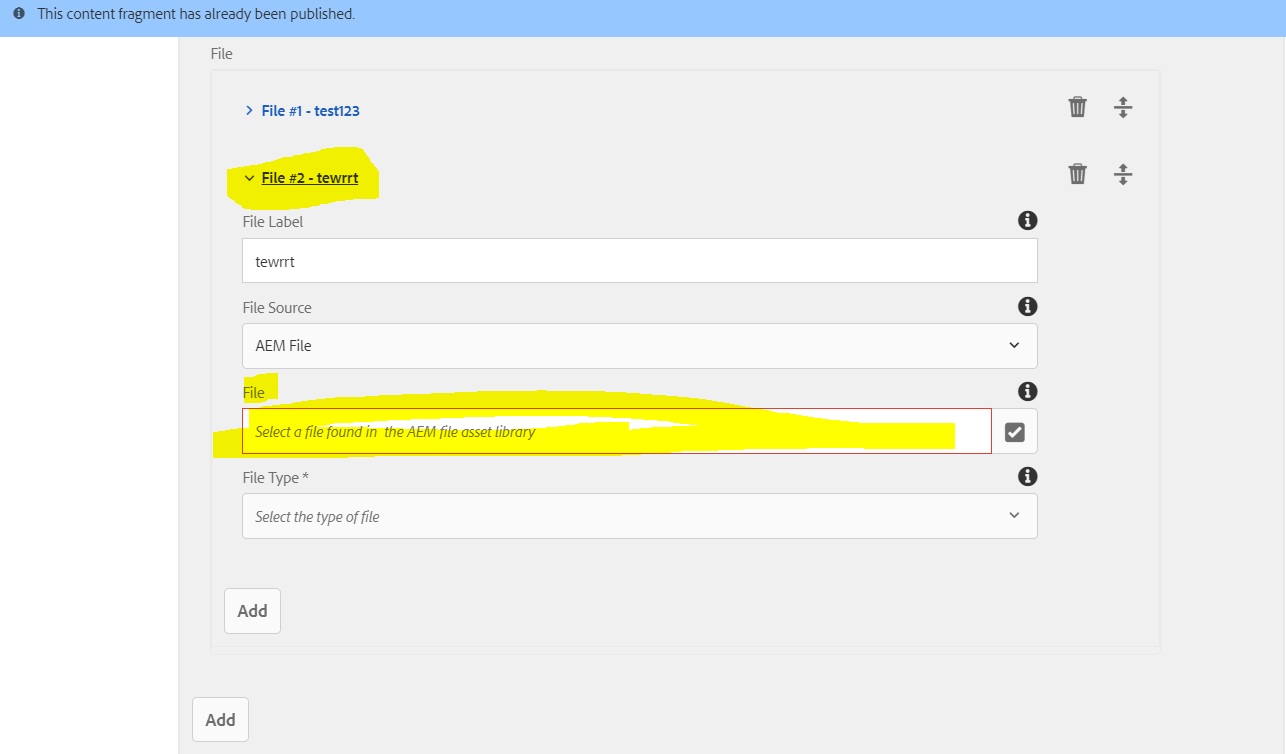Viewport: 1286px width, 754px height.
Task: Collapse the File #2 - tewrrt section
Action: (249, 177)
